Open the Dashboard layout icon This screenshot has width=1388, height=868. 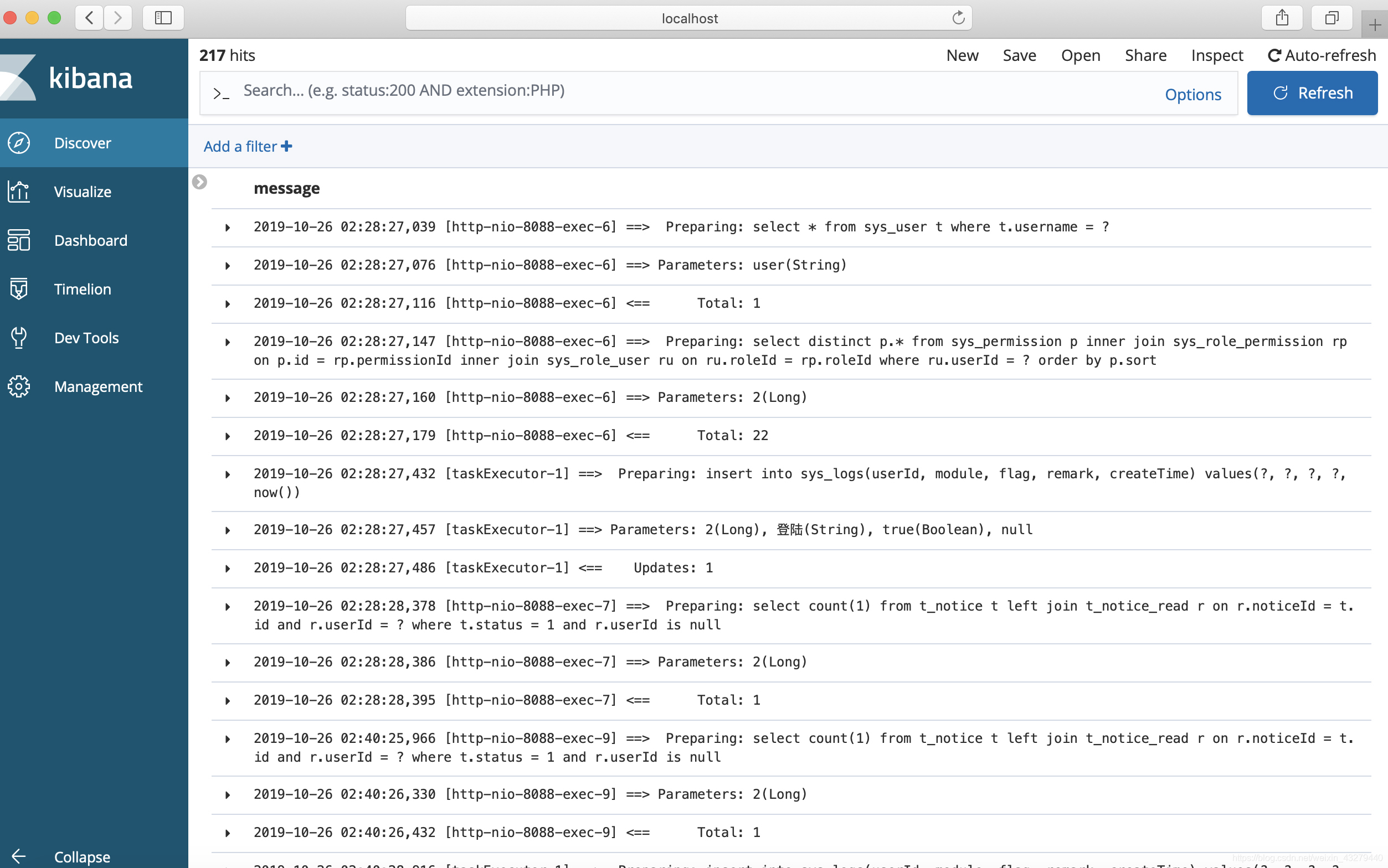pyautogui.click(x=19, y=240)
